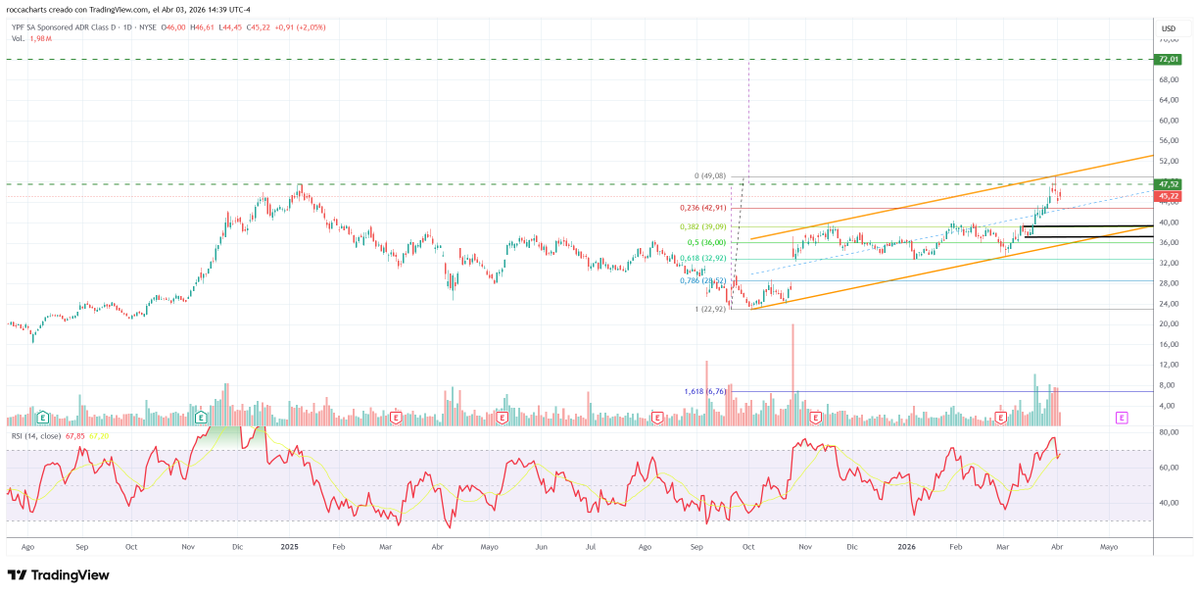The image size is (1199, 594).
Task: Click the green earnings marker near Nov 2024
Action: (x=202, y=417)
